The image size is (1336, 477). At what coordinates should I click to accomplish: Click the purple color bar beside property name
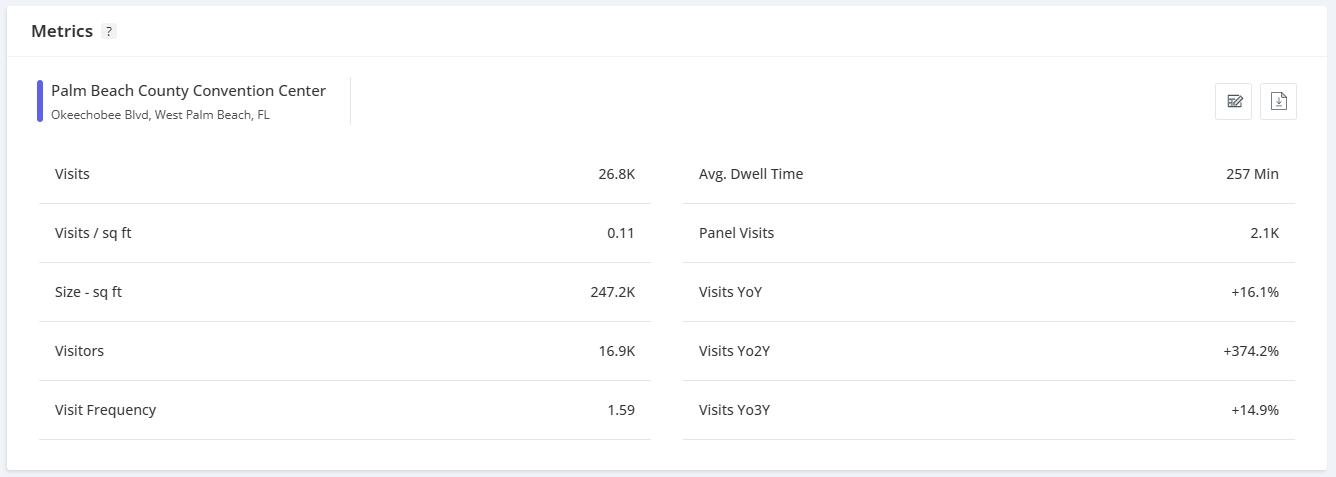(40, 101)
